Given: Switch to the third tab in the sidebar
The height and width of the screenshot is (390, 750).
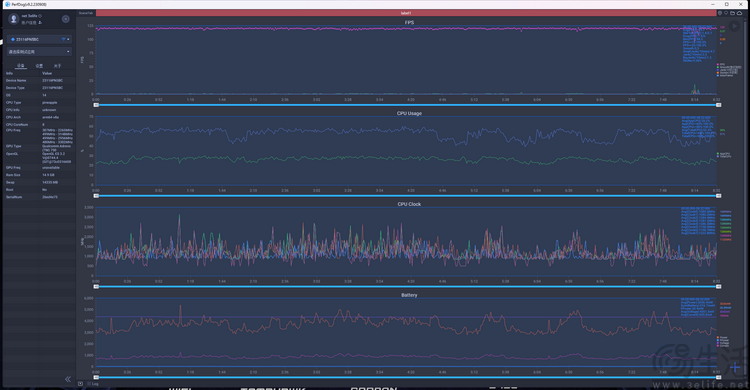Looking at the screenshot, I should (x=57, y=66).
